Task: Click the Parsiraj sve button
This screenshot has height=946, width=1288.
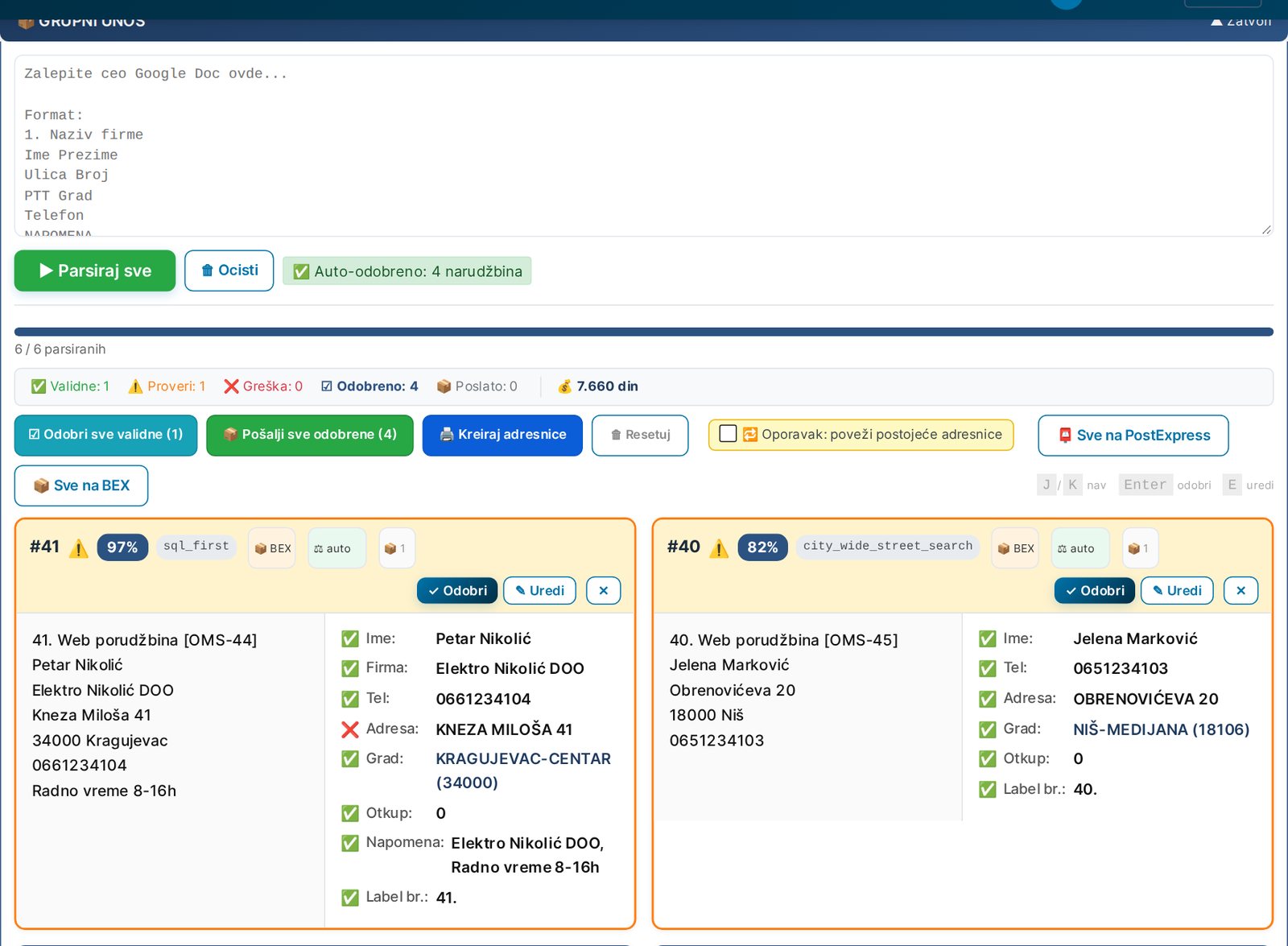Action: [x=95, y=271]
